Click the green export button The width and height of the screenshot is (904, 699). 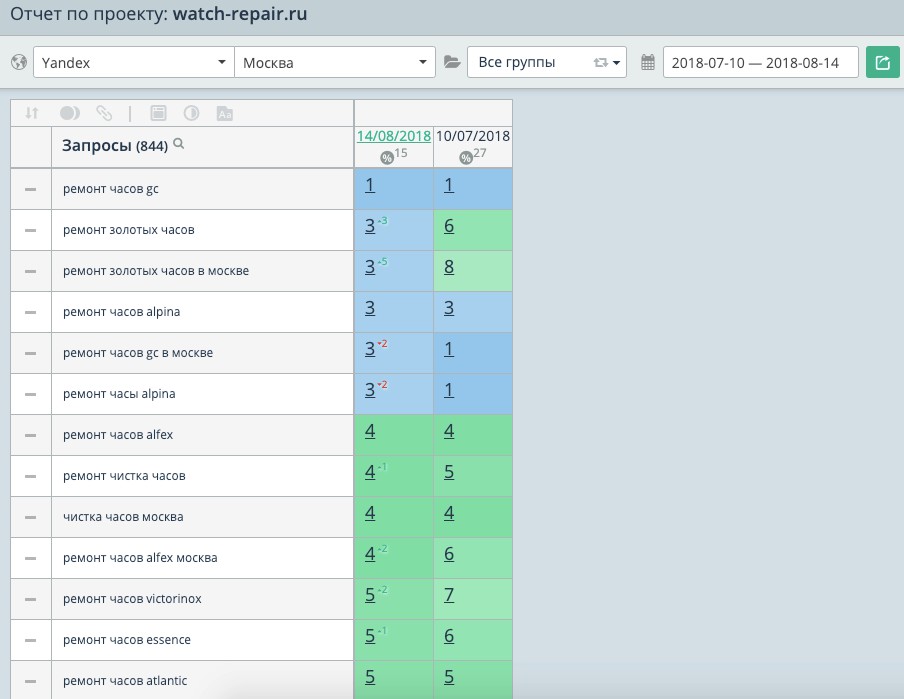pos(883,62)
